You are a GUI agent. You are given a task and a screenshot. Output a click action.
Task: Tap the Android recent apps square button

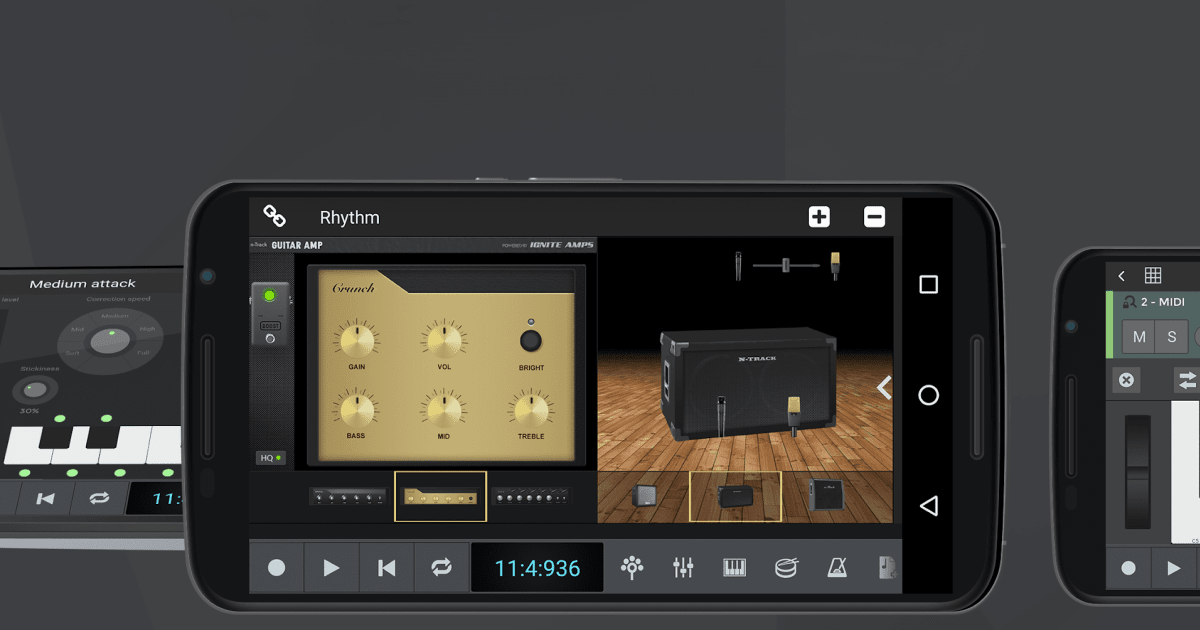(x=928, y=285)
